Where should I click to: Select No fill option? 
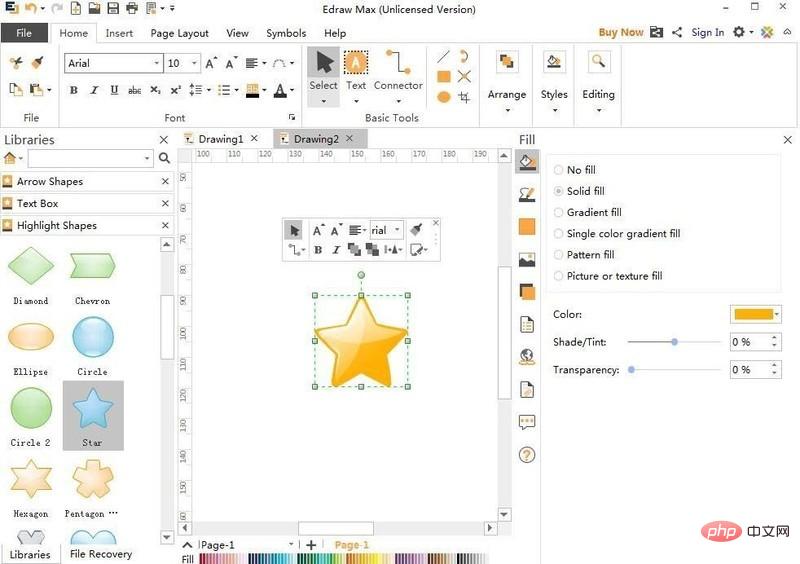575,169
